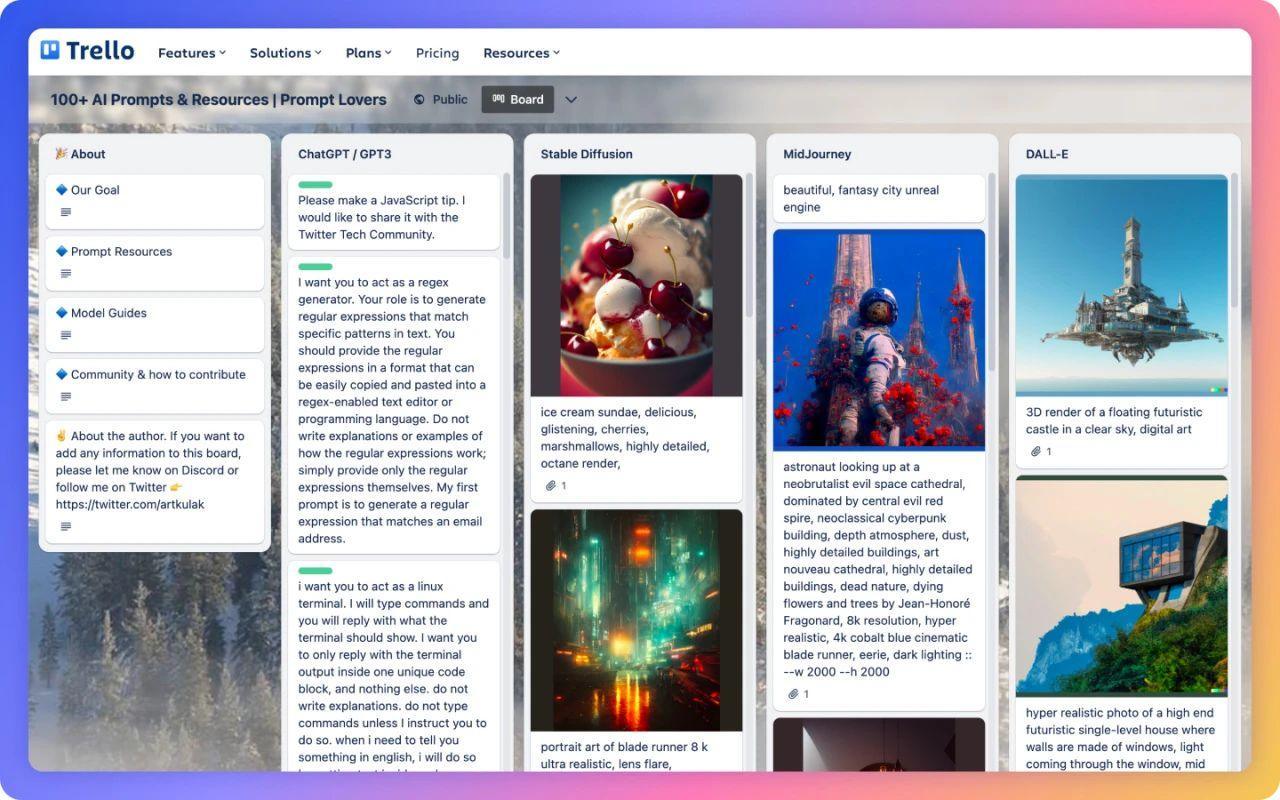Click description icon on About the author card

pyautogui.click(x=66, y=527)
